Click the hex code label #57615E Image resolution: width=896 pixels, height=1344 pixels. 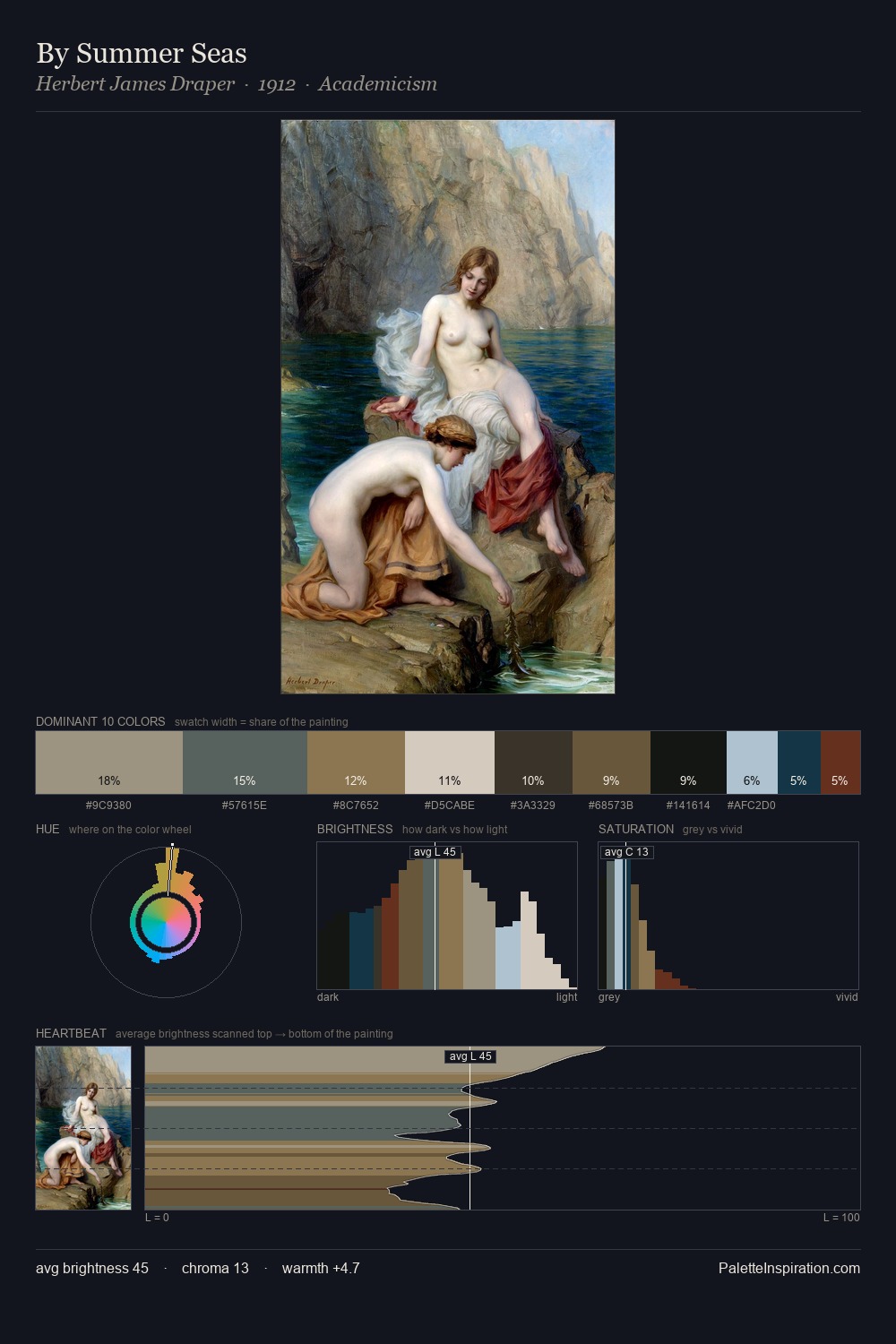(x=245, y=806)
